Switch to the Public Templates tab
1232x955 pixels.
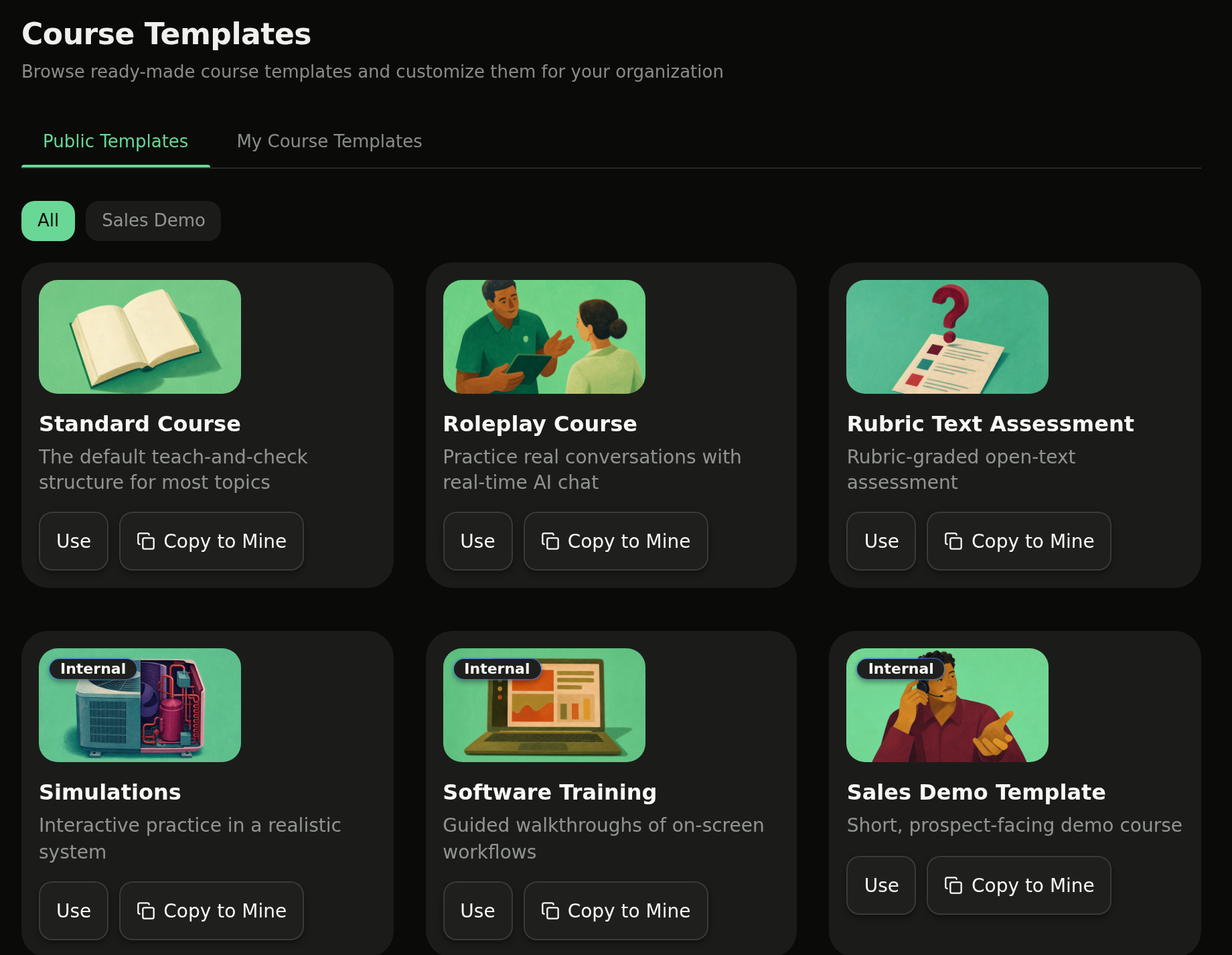coord(115,141)
